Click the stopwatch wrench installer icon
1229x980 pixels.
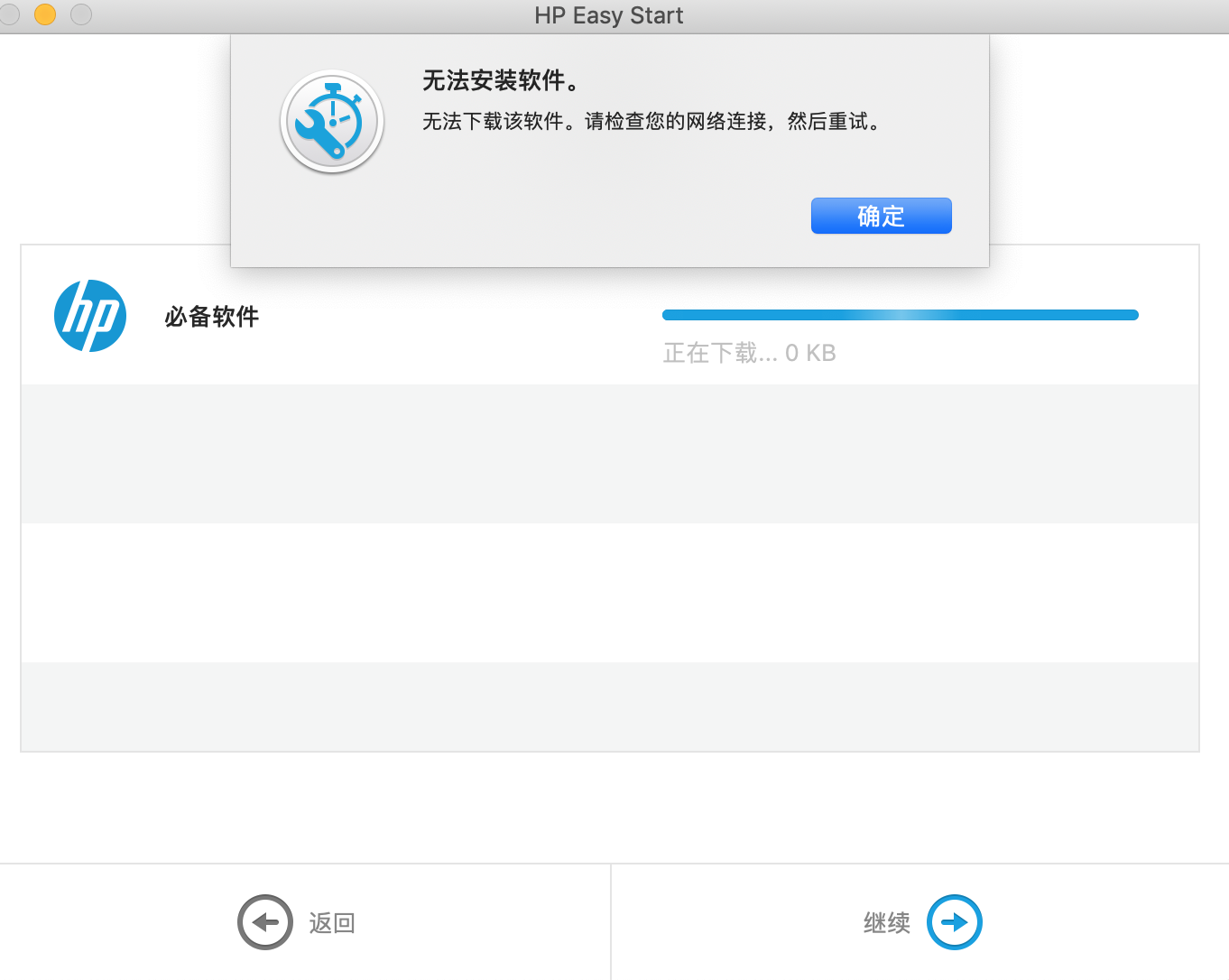tap(332, 122)
